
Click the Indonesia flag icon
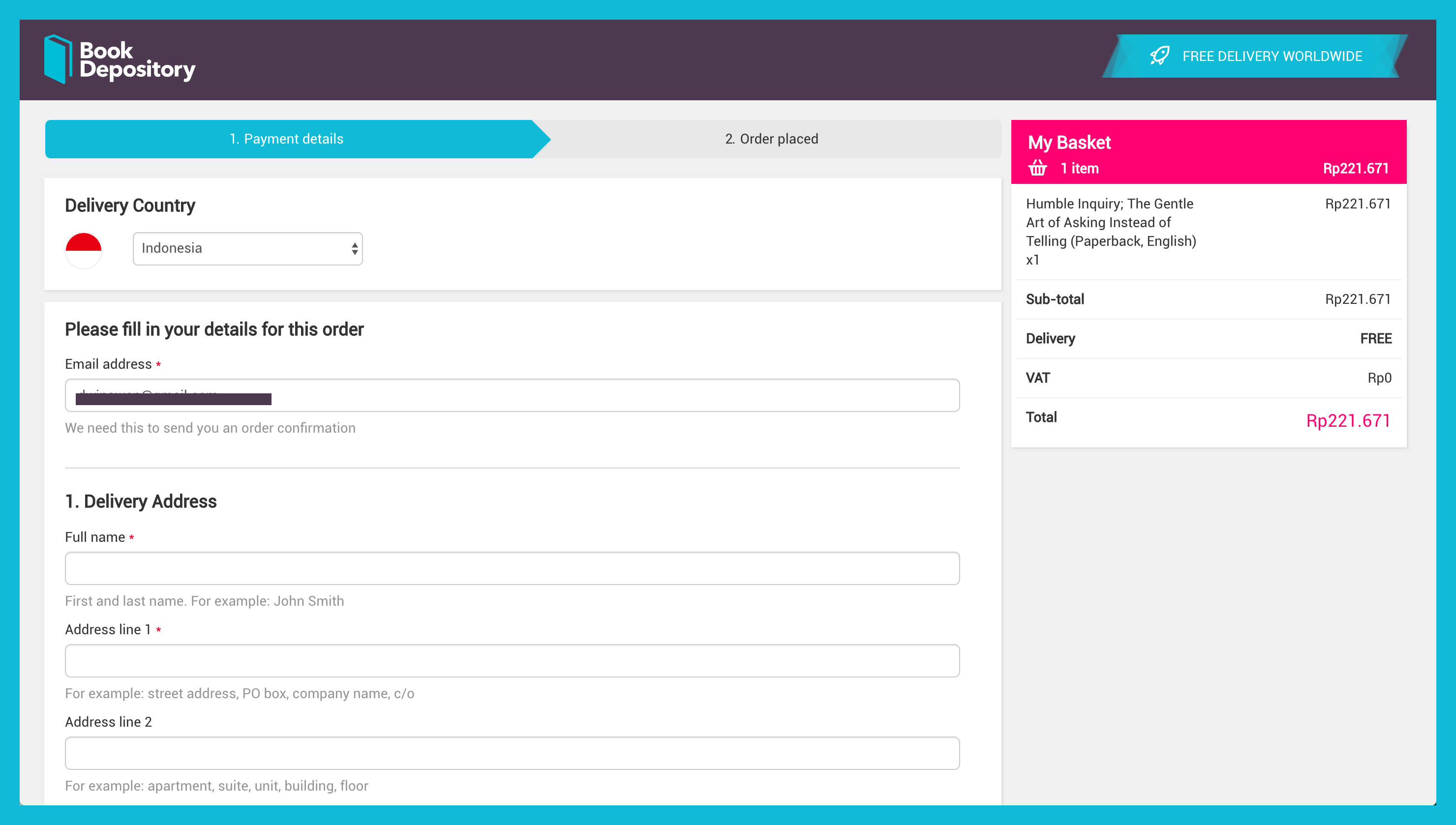point(84,250)
